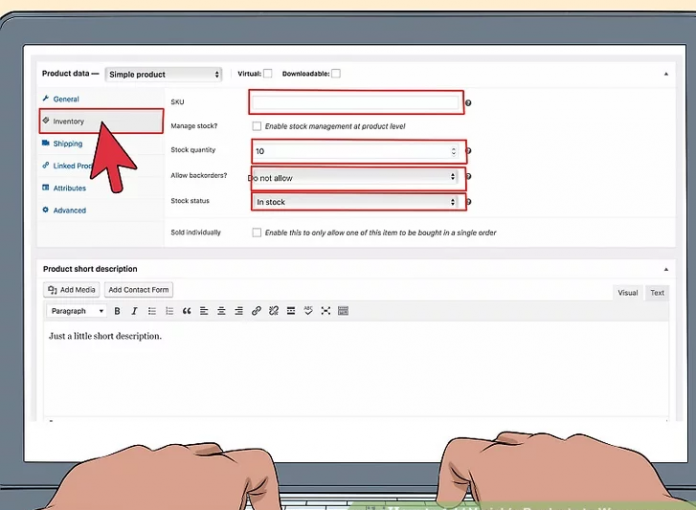
Task: Switch to the Text editor tab
Action: tap(657, 293)
